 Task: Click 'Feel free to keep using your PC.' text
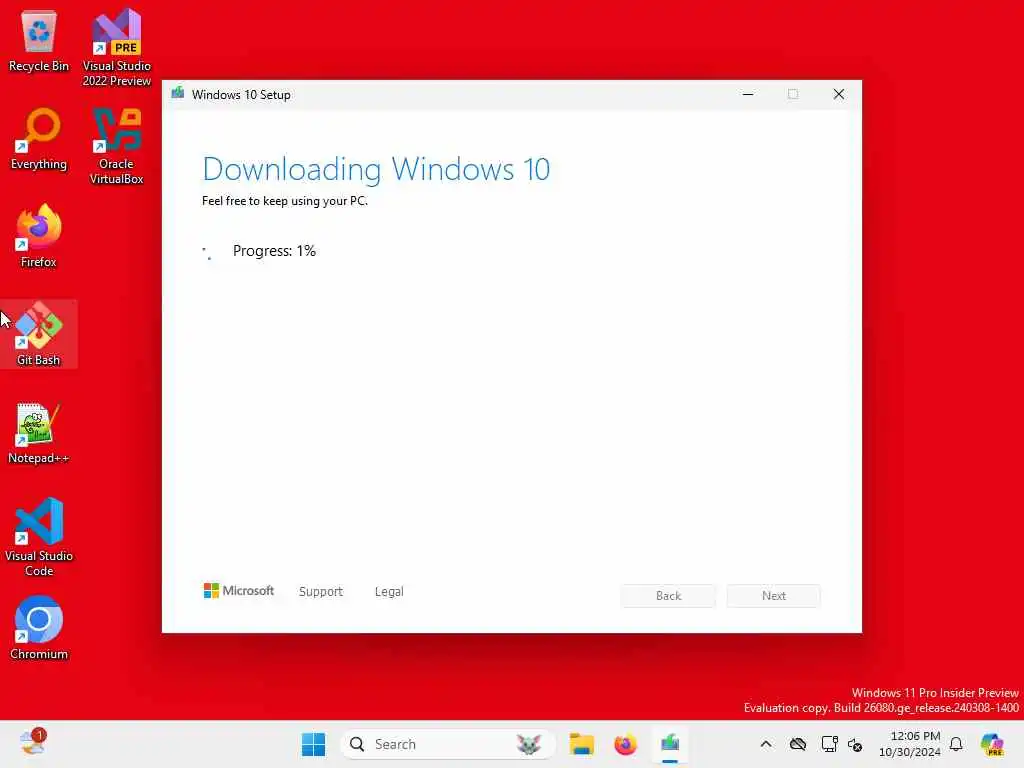[x=285, y=201]
